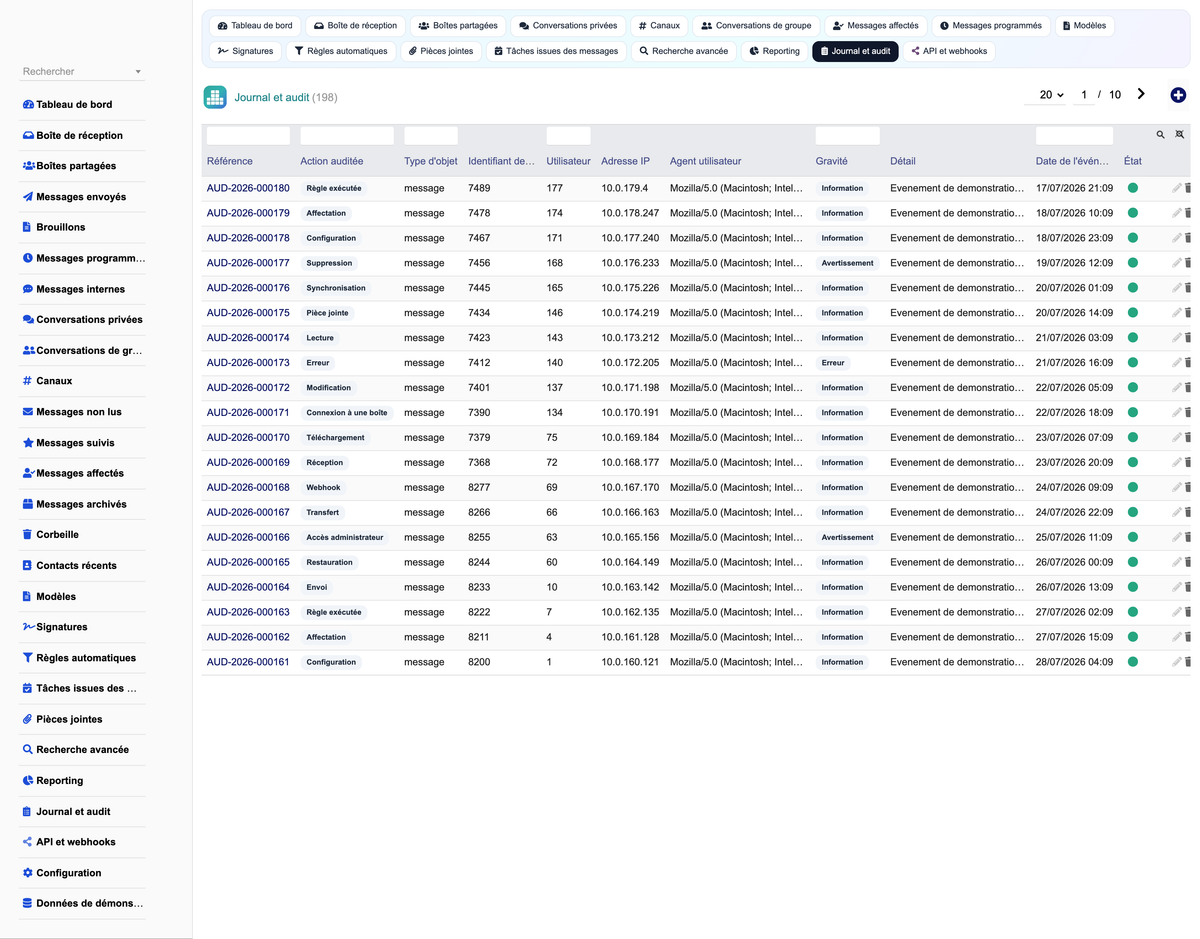Switch to Boîtes partagées tab
Screen dimensions: 1200x939
point(458,26)
